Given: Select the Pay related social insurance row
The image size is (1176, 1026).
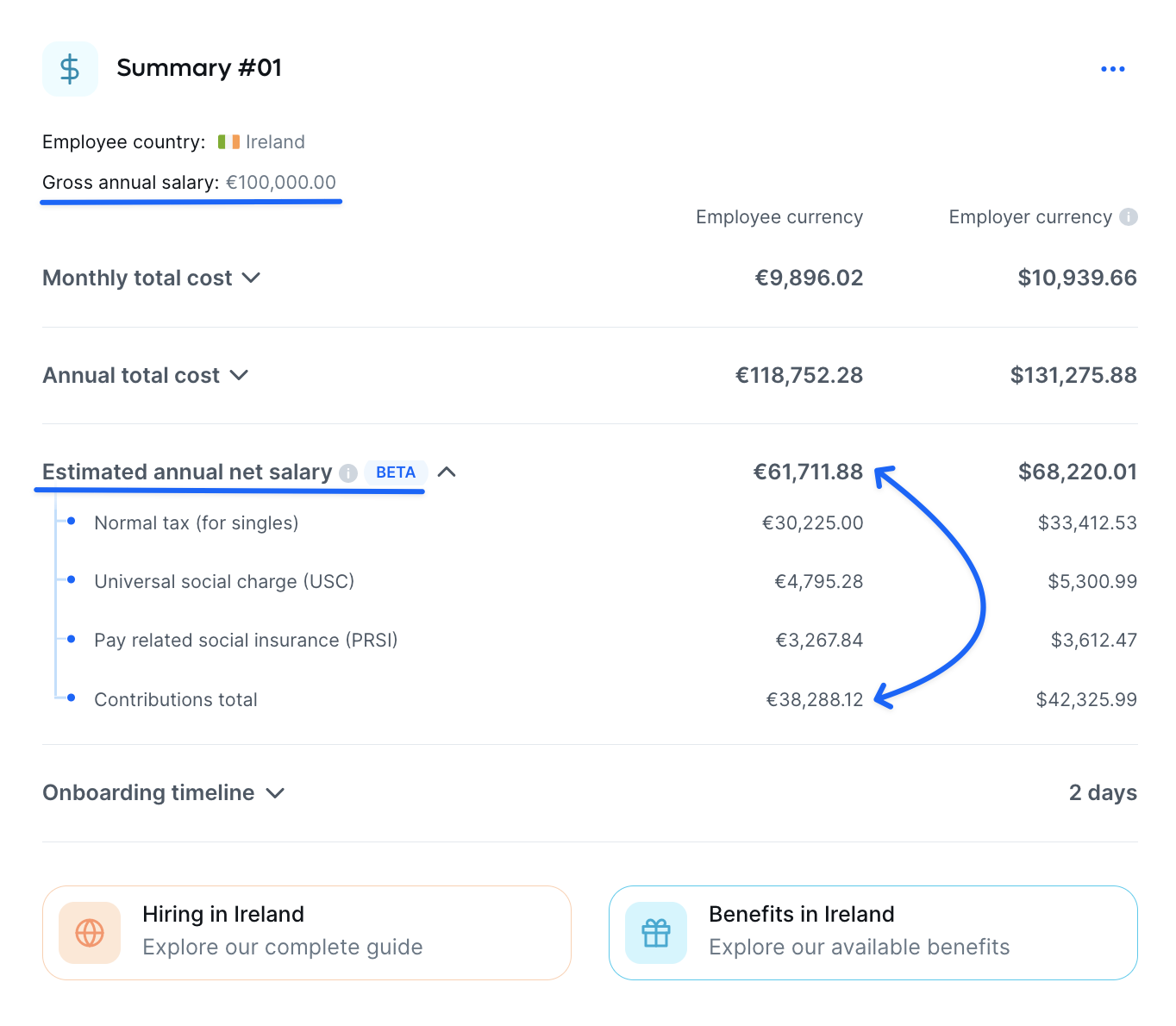Looking at the screenshot, I should point(246,641).
